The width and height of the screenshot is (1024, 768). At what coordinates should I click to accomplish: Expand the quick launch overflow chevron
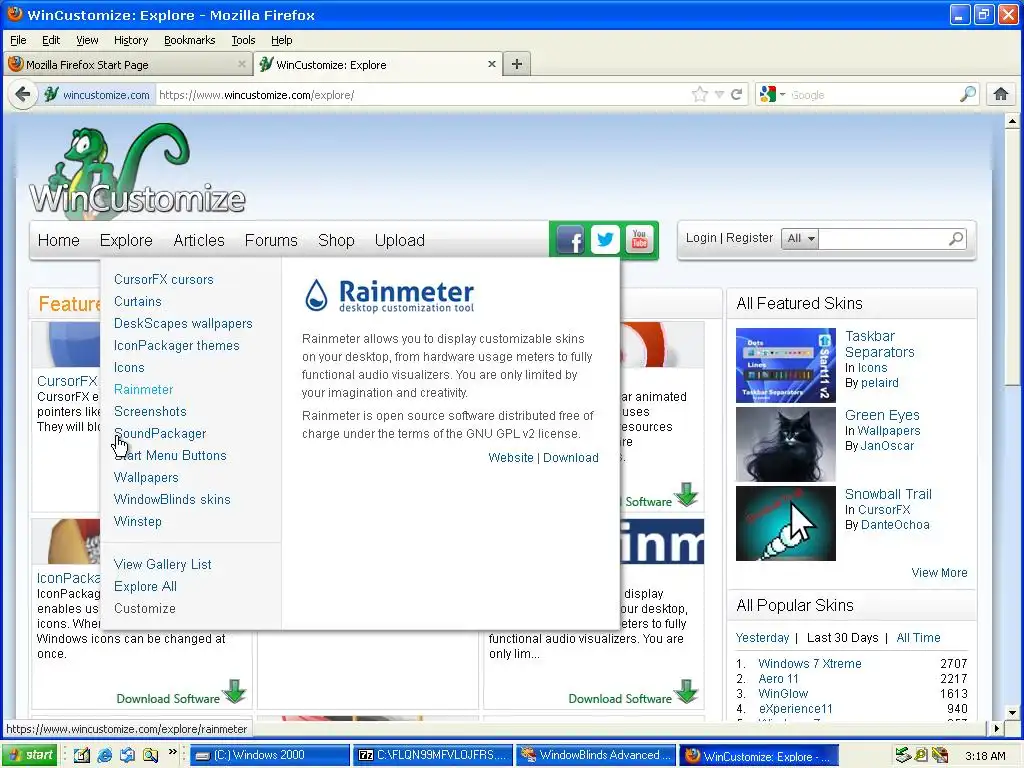pos(172,752)
